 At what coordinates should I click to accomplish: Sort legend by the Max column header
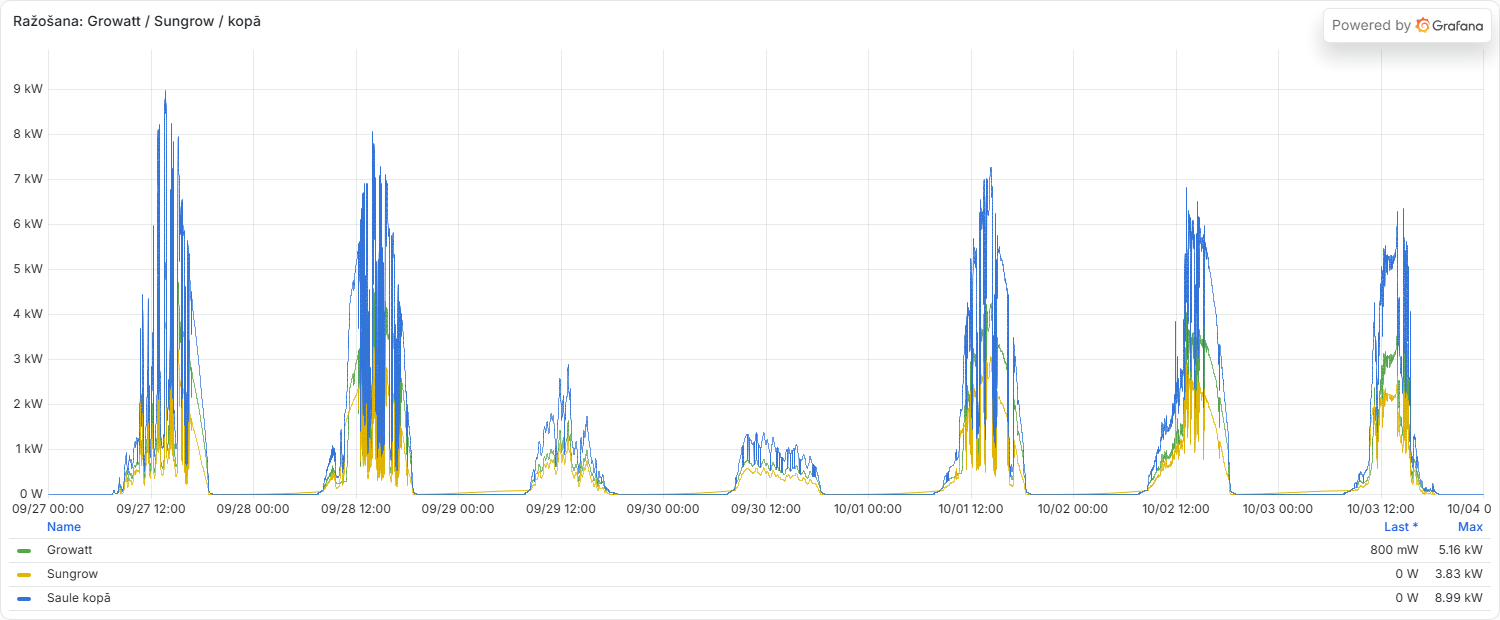(x=1470, y=527)
